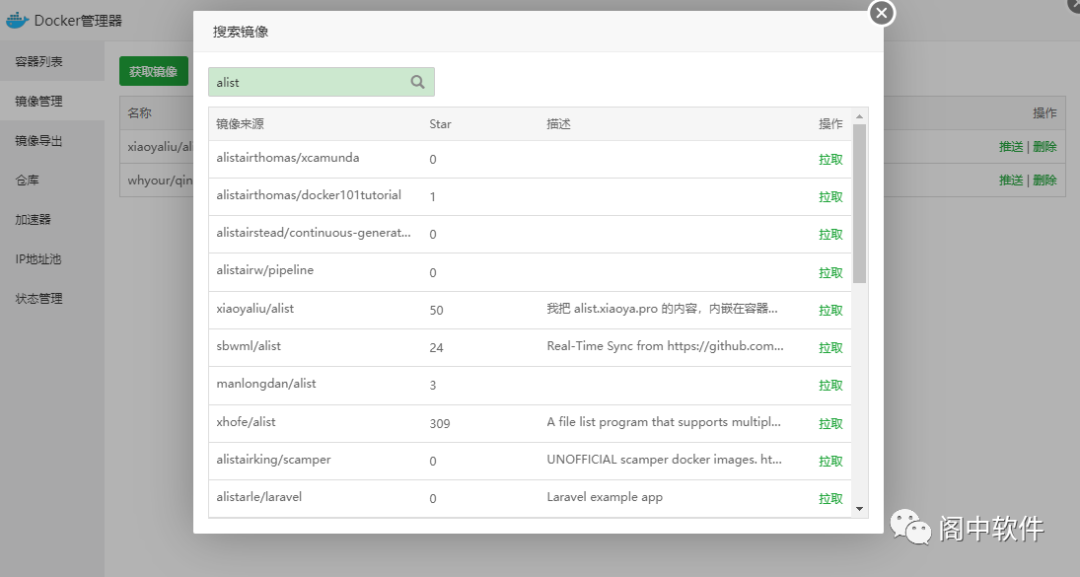Screen dimensions: 1080x577
Task: Open IP地址池 in sidebar
Action: [39, 259]
